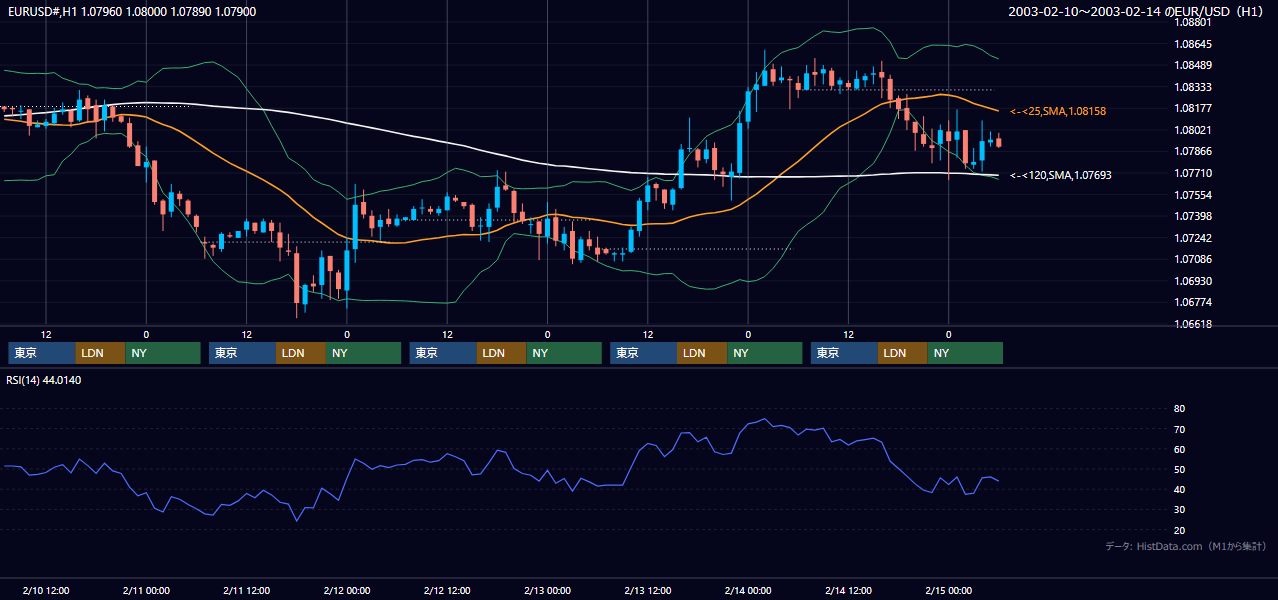Click the 2003-02-10〜2003-02-14 EUR/USD chart title
This screenshot has height=600, width=1278.
point(1137,12)
